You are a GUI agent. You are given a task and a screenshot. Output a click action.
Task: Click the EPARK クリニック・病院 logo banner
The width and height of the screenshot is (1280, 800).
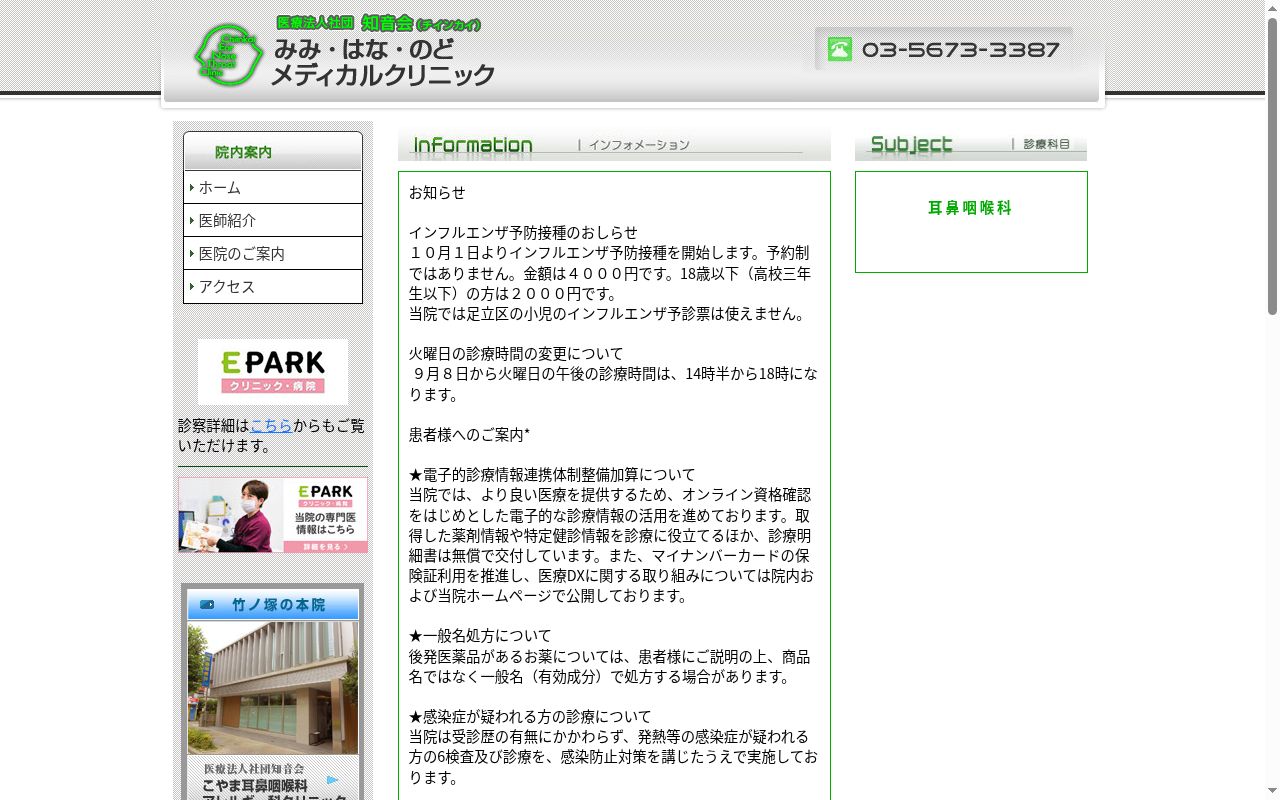273,371
